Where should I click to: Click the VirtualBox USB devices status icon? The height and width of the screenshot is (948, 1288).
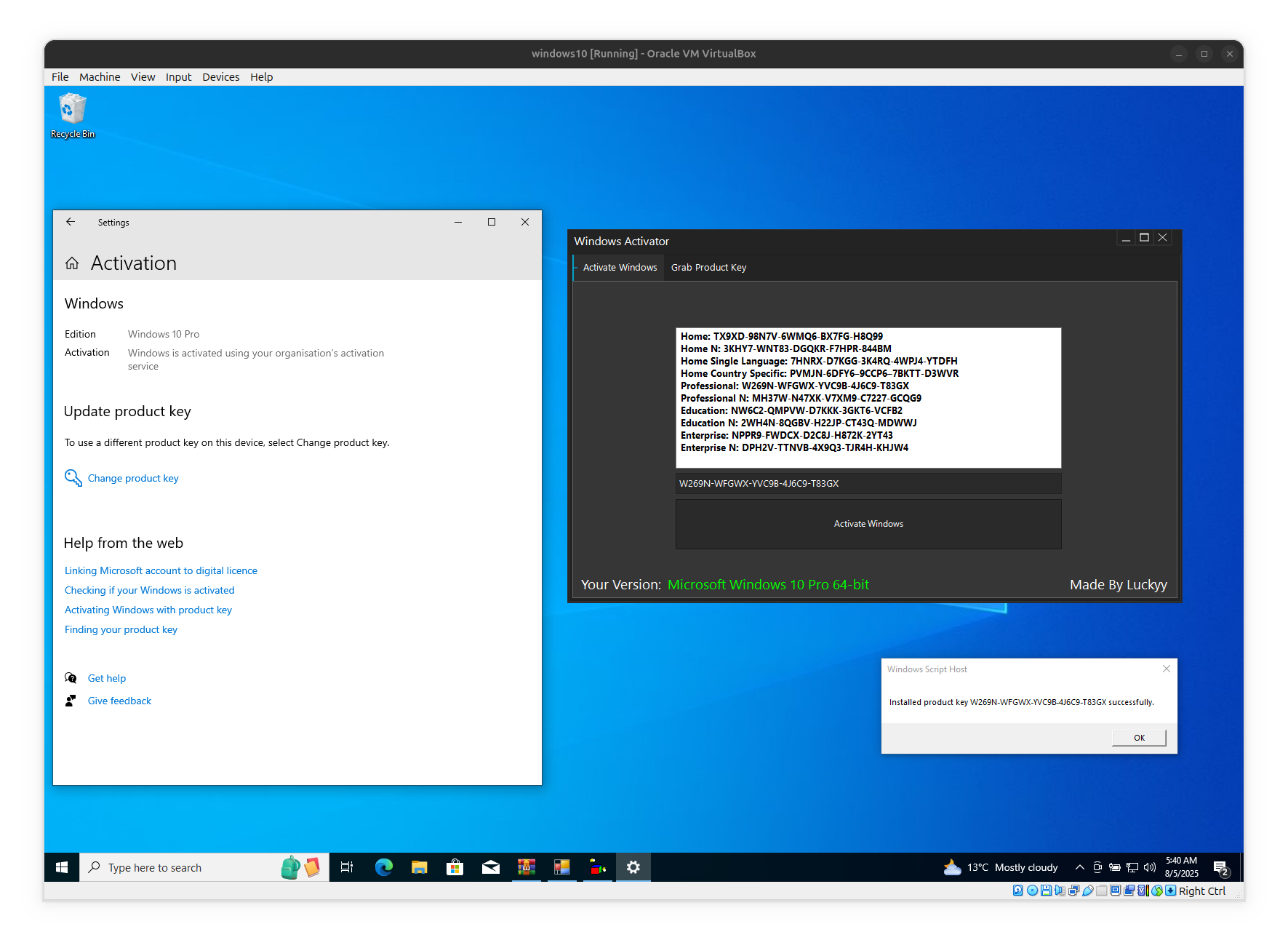click(1088, 890)
